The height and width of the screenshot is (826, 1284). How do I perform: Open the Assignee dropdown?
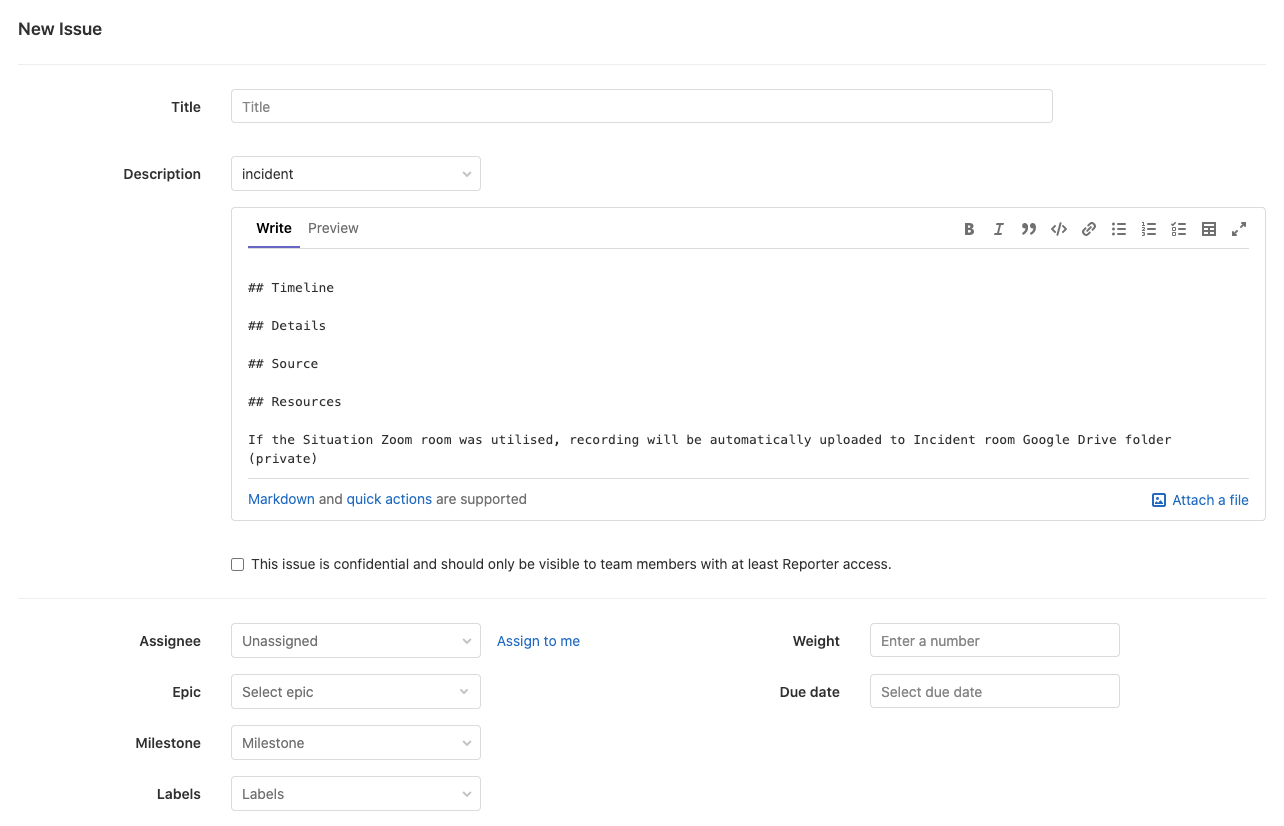(x=355, y=640)
